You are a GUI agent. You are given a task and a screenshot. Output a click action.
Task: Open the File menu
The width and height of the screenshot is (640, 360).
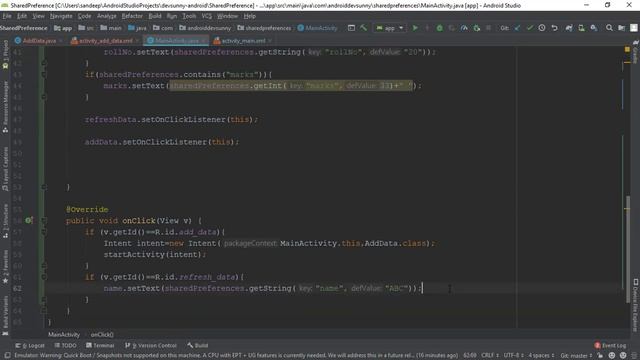pyautogui.click(x=7, y=16)
